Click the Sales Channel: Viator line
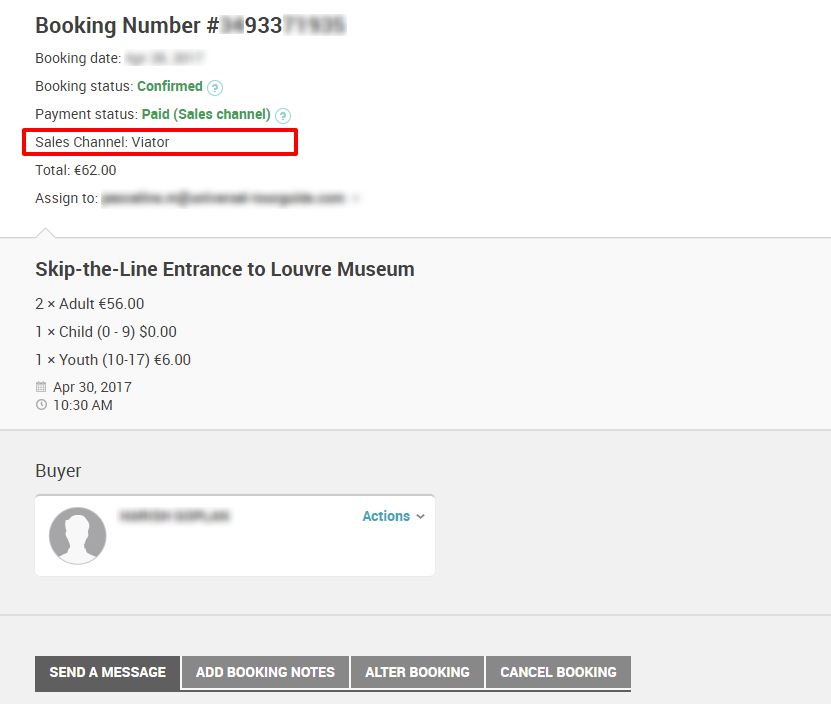This screenshot has height=704, width=831. point(102,142)
